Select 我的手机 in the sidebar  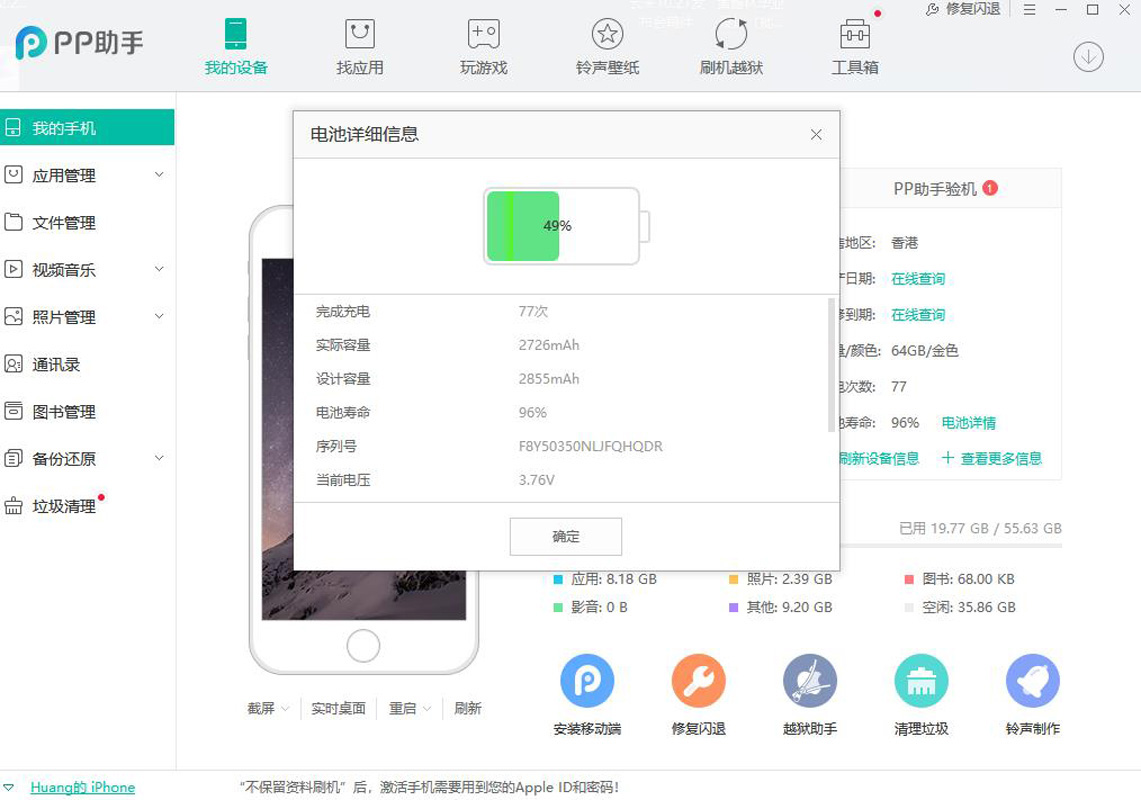[87, 127]
